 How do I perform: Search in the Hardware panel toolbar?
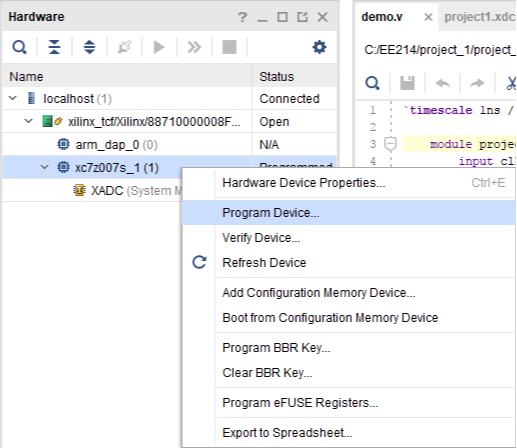19,47
